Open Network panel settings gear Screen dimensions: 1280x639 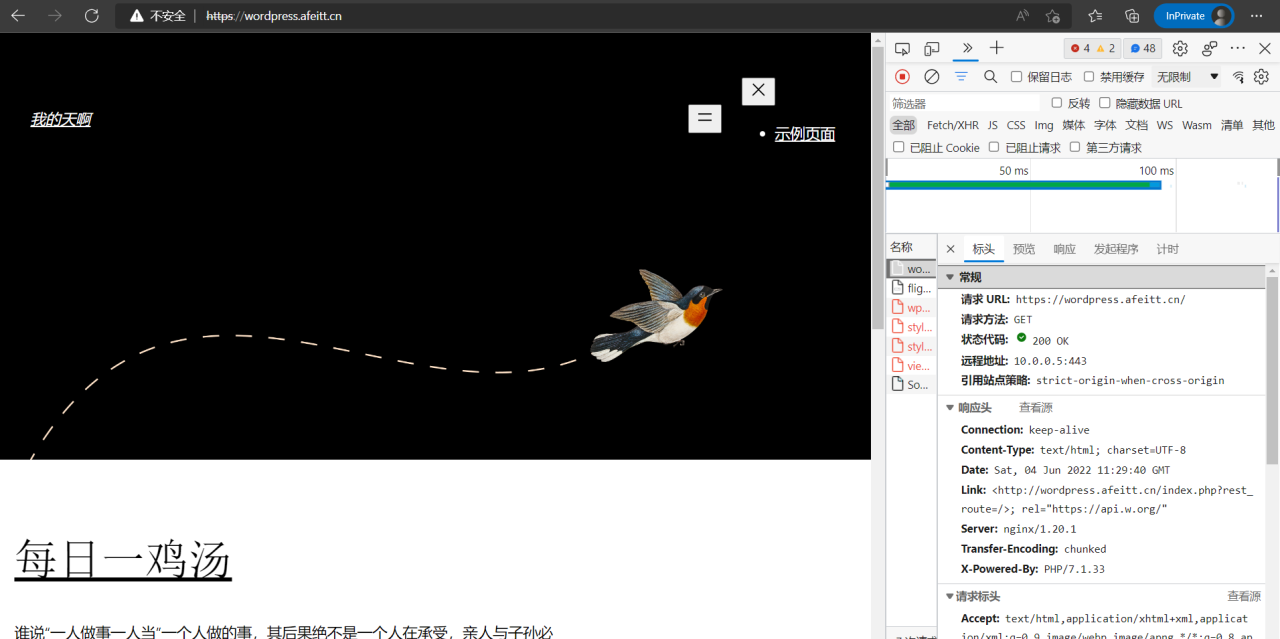tap(1261, 77)
